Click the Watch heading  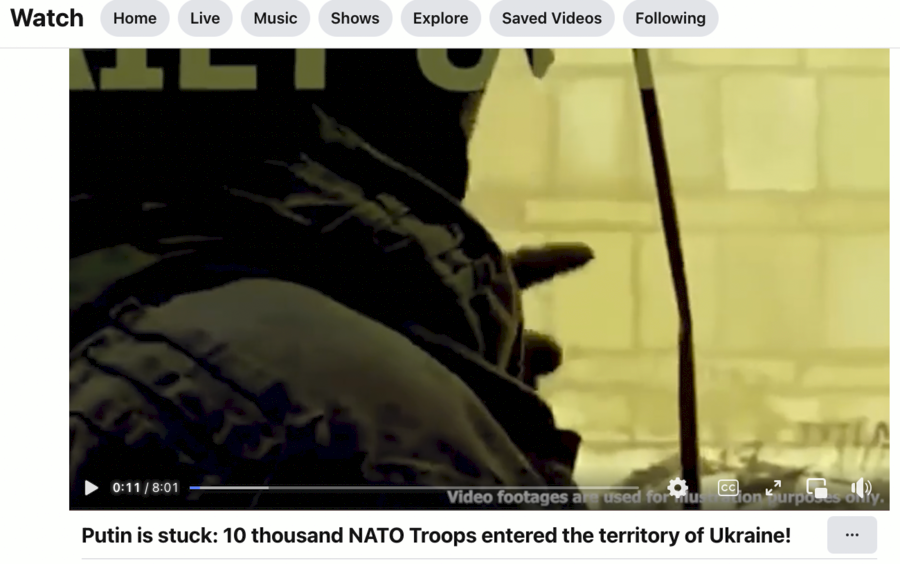point(47,18)
